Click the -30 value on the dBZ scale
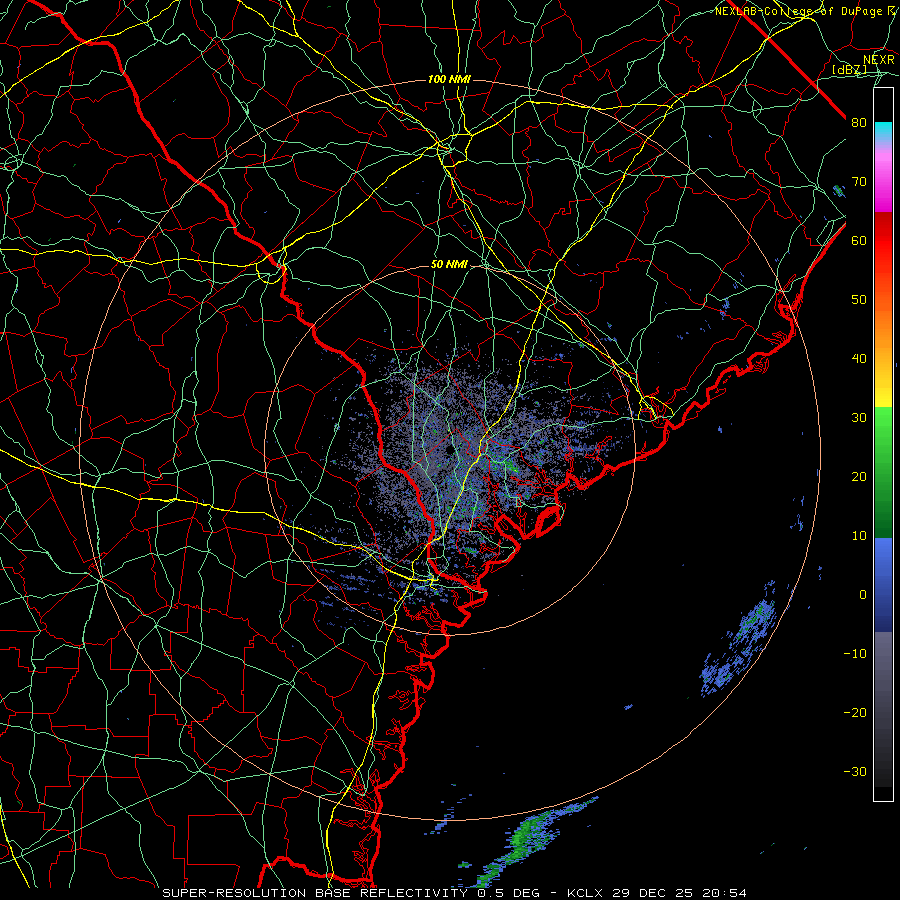900x900 pixels. click(x=855, y=772)
